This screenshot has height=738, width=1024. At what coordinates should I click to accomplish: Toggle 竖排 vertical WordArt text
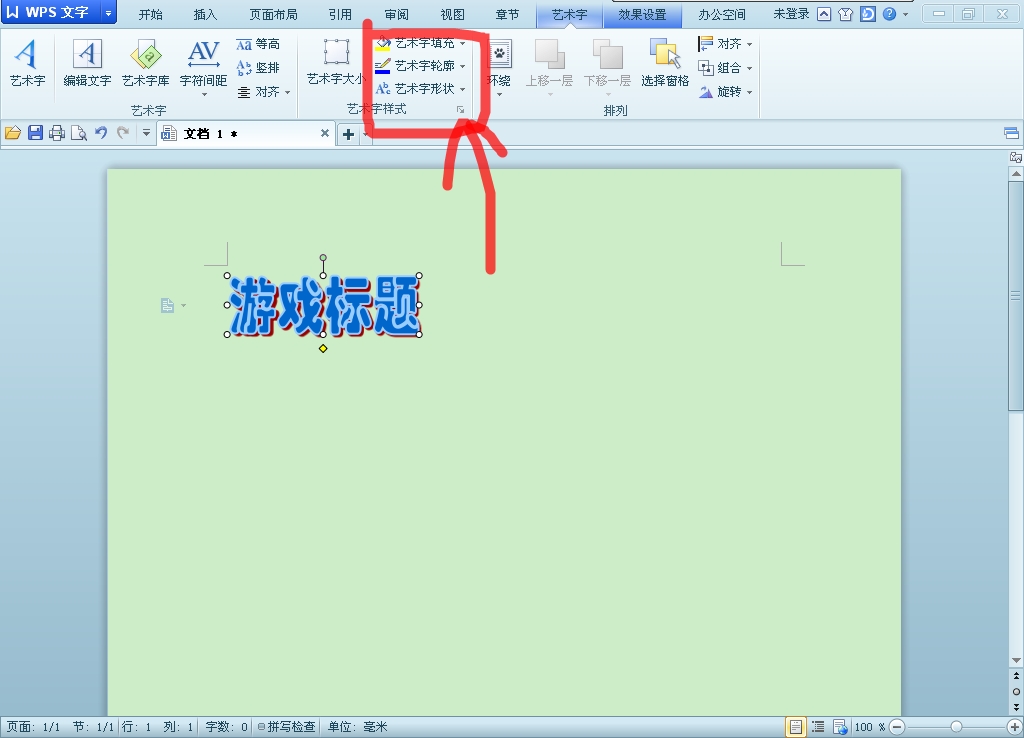pos(258,68)
